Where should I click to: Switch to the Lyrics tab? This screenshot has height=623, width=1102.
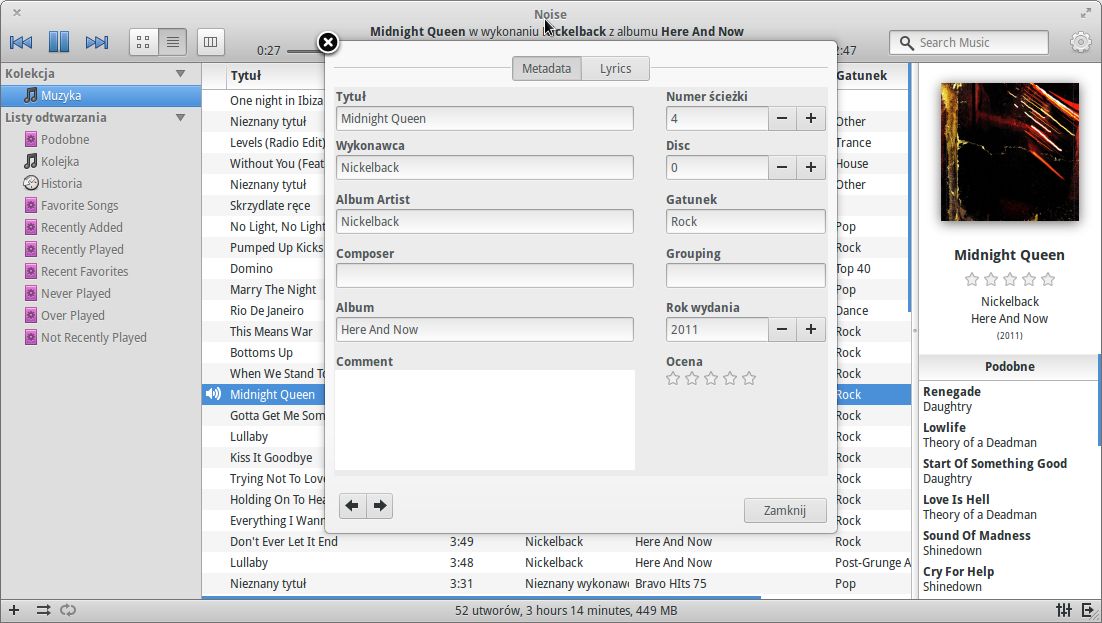(x=615, y=68)
